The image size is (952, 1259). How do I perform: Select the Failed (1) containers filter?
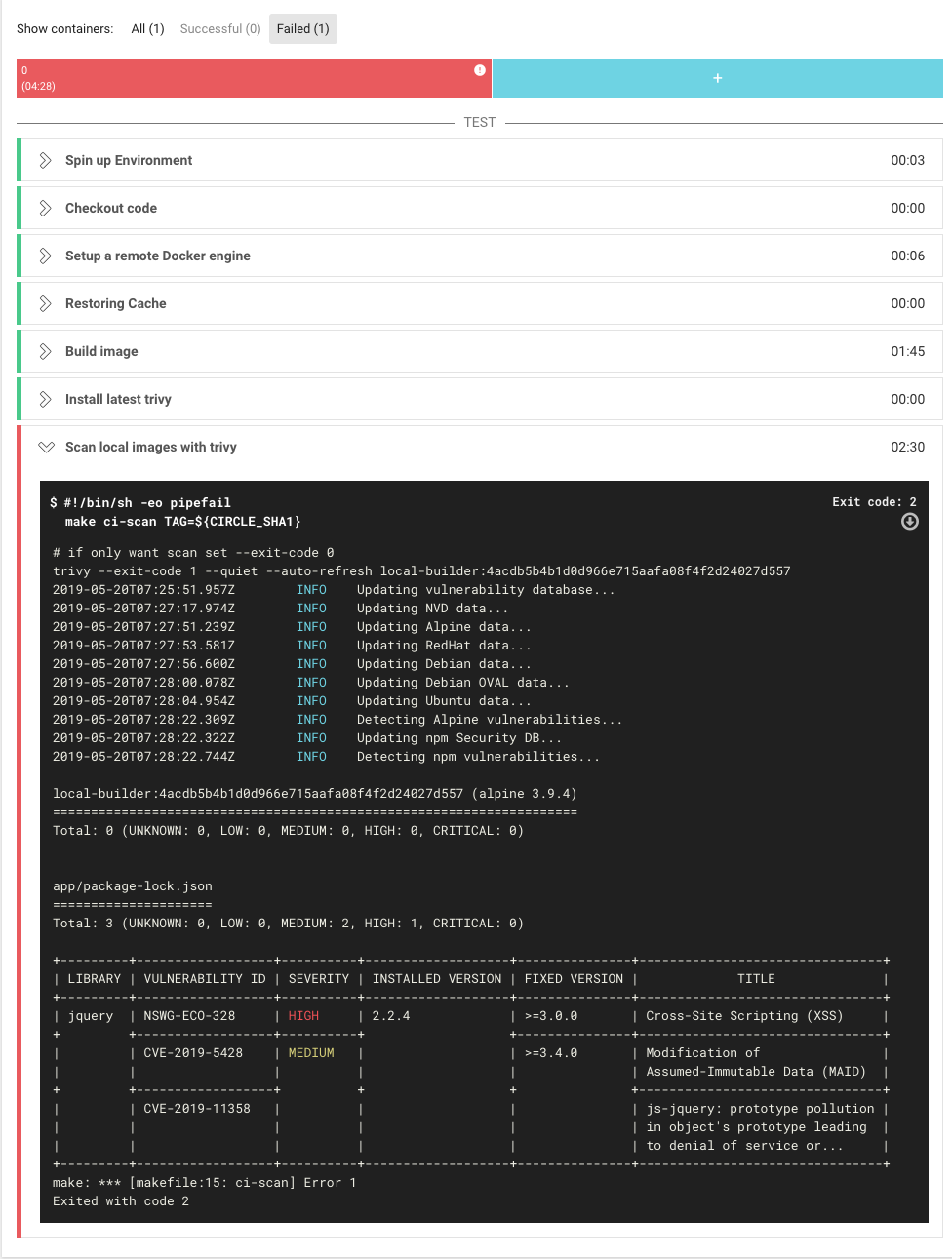pyautogui.click(x=302, y=29)
